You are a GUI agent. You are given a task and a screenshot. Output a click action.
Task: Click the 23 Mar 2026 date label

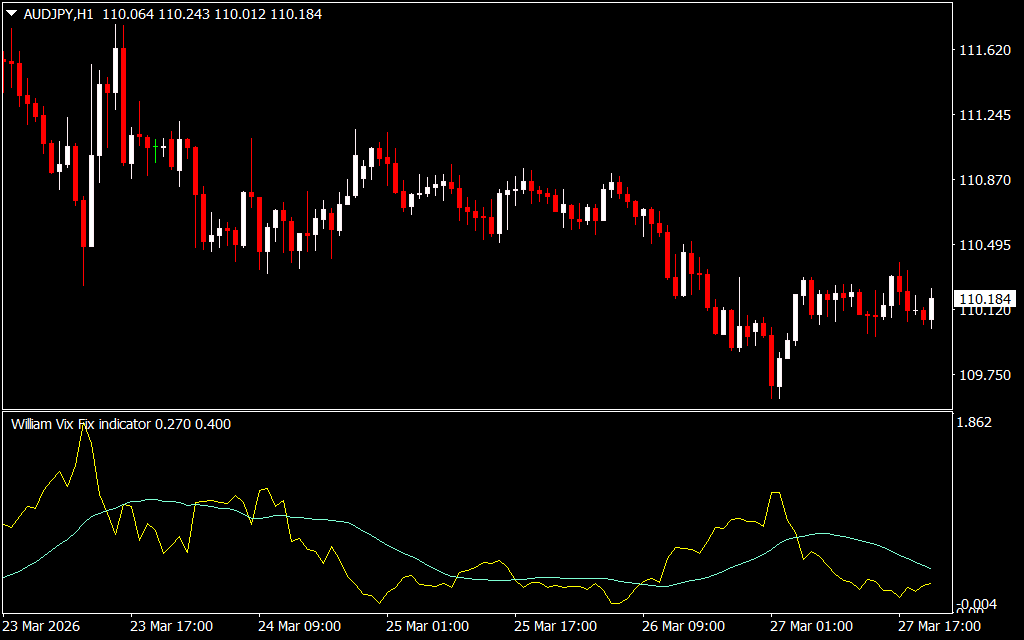[x=44, y=626]
